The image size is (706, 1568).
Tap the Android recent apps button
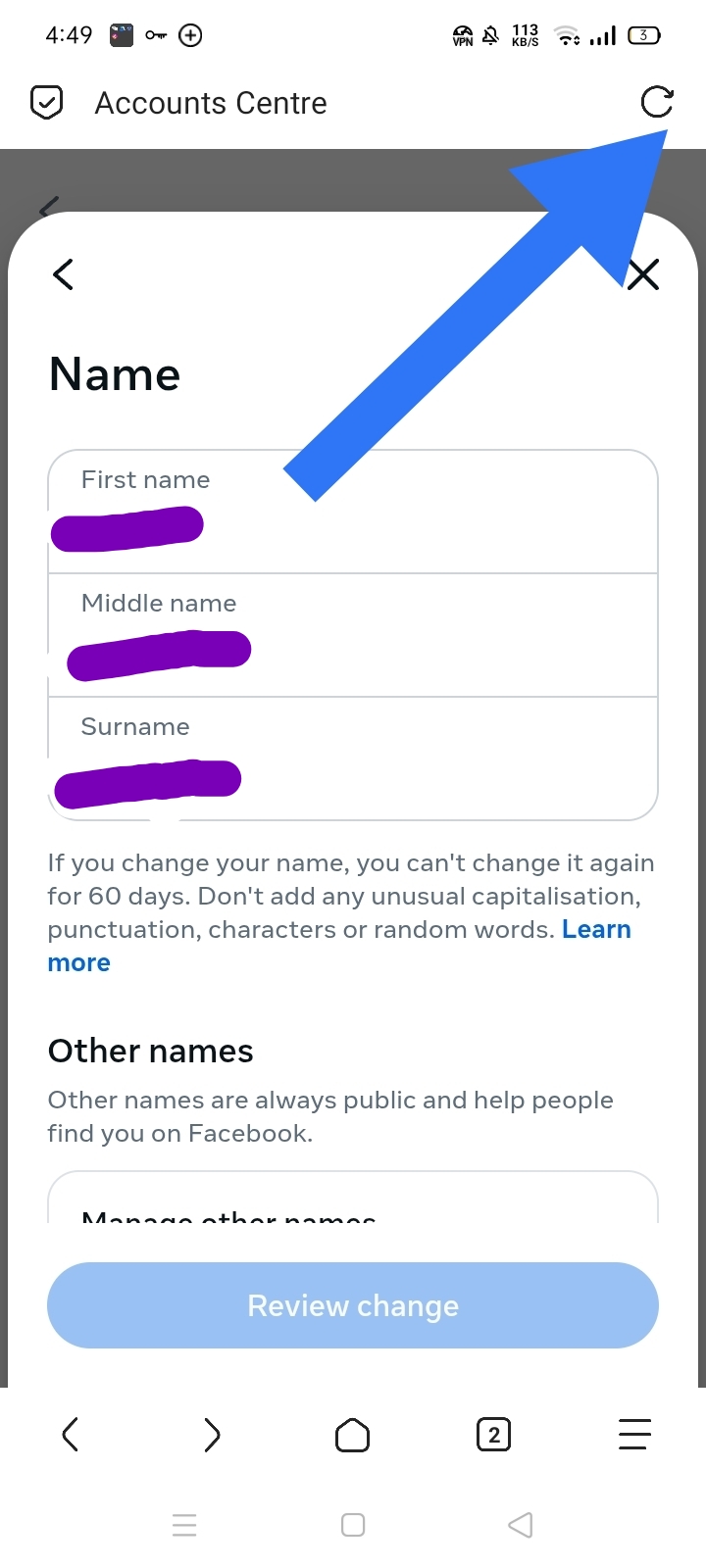tap(184, 1525)
